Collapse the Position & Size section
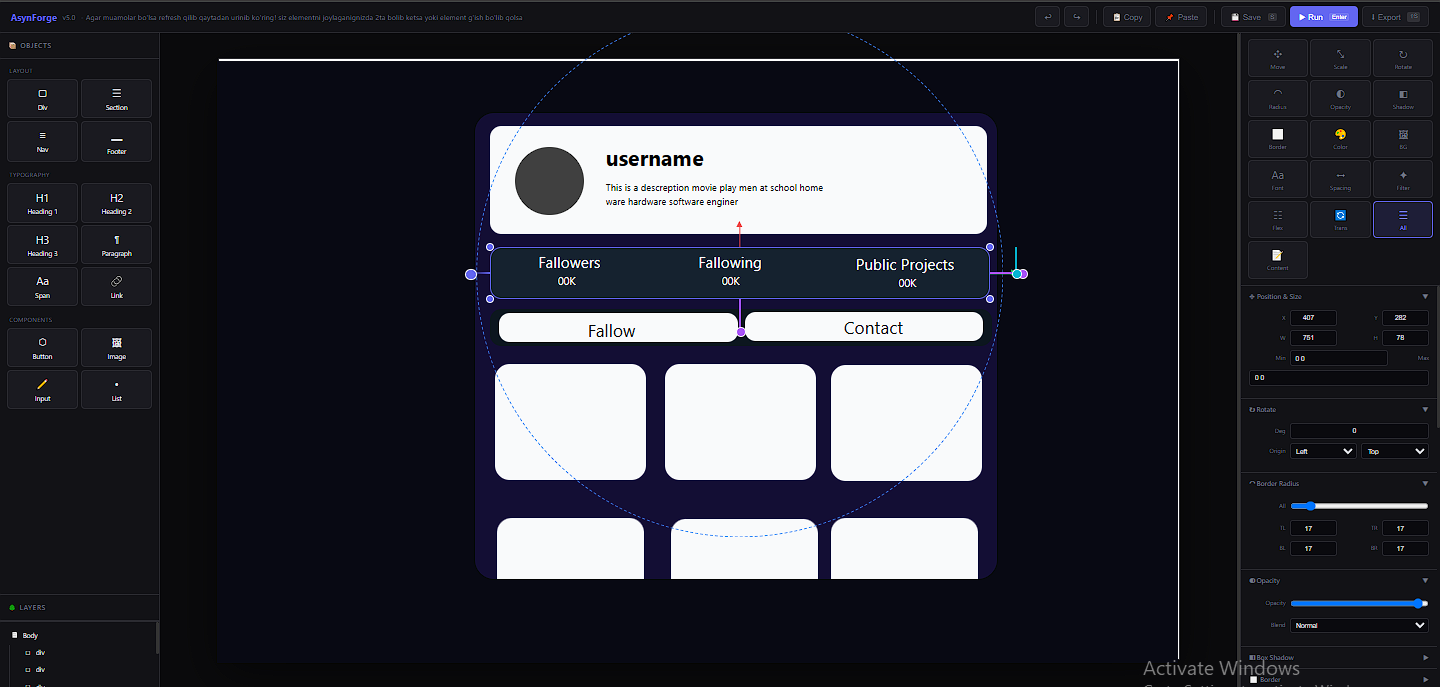 [1425, 296]
